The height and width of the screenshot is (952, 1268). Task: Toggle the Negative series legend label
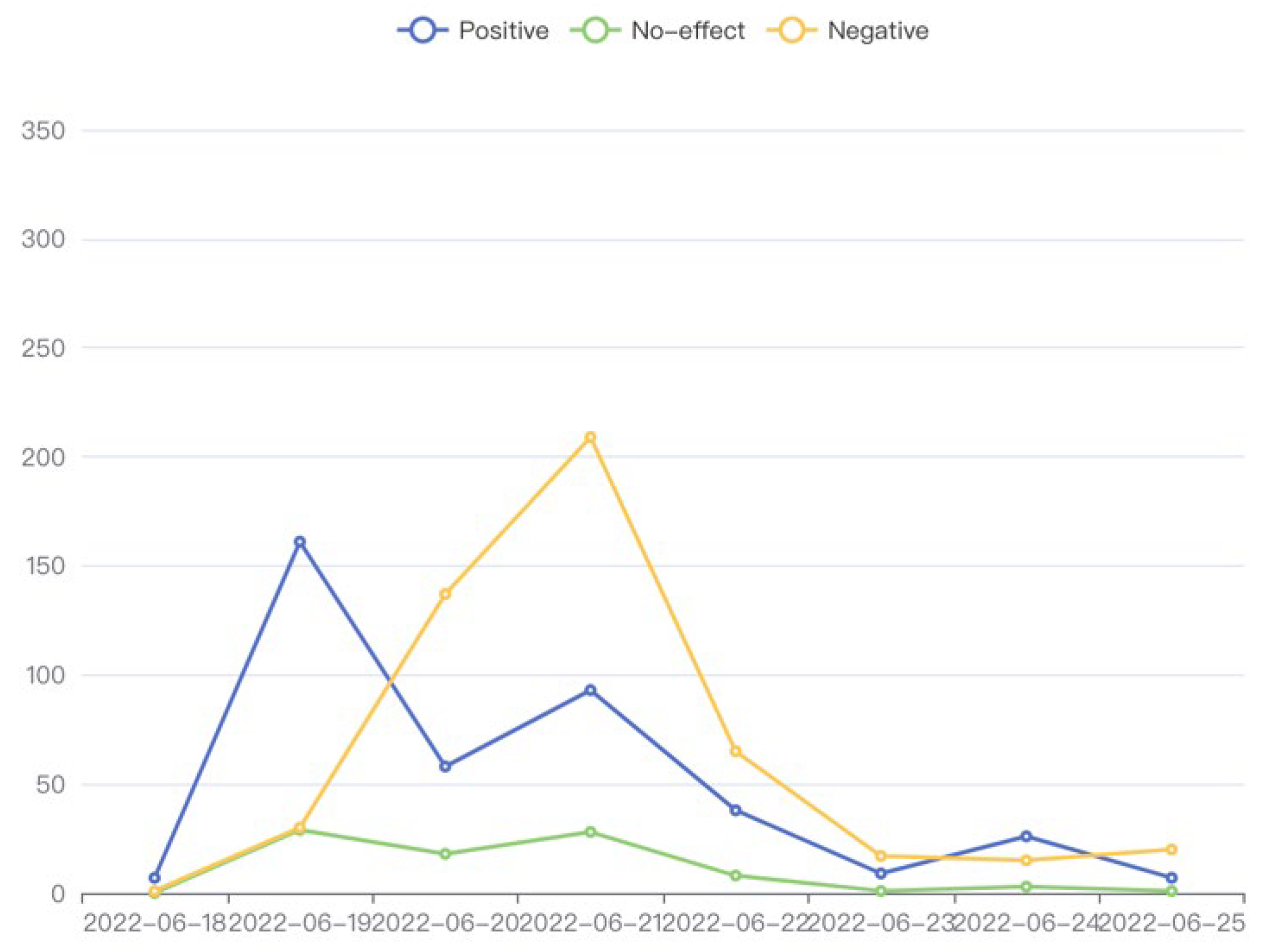click(x=878, y=30)
